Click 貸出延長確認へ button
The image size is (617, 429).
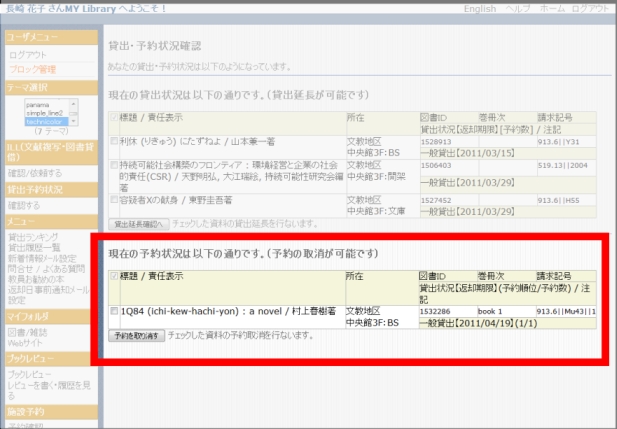click(139, 224)
